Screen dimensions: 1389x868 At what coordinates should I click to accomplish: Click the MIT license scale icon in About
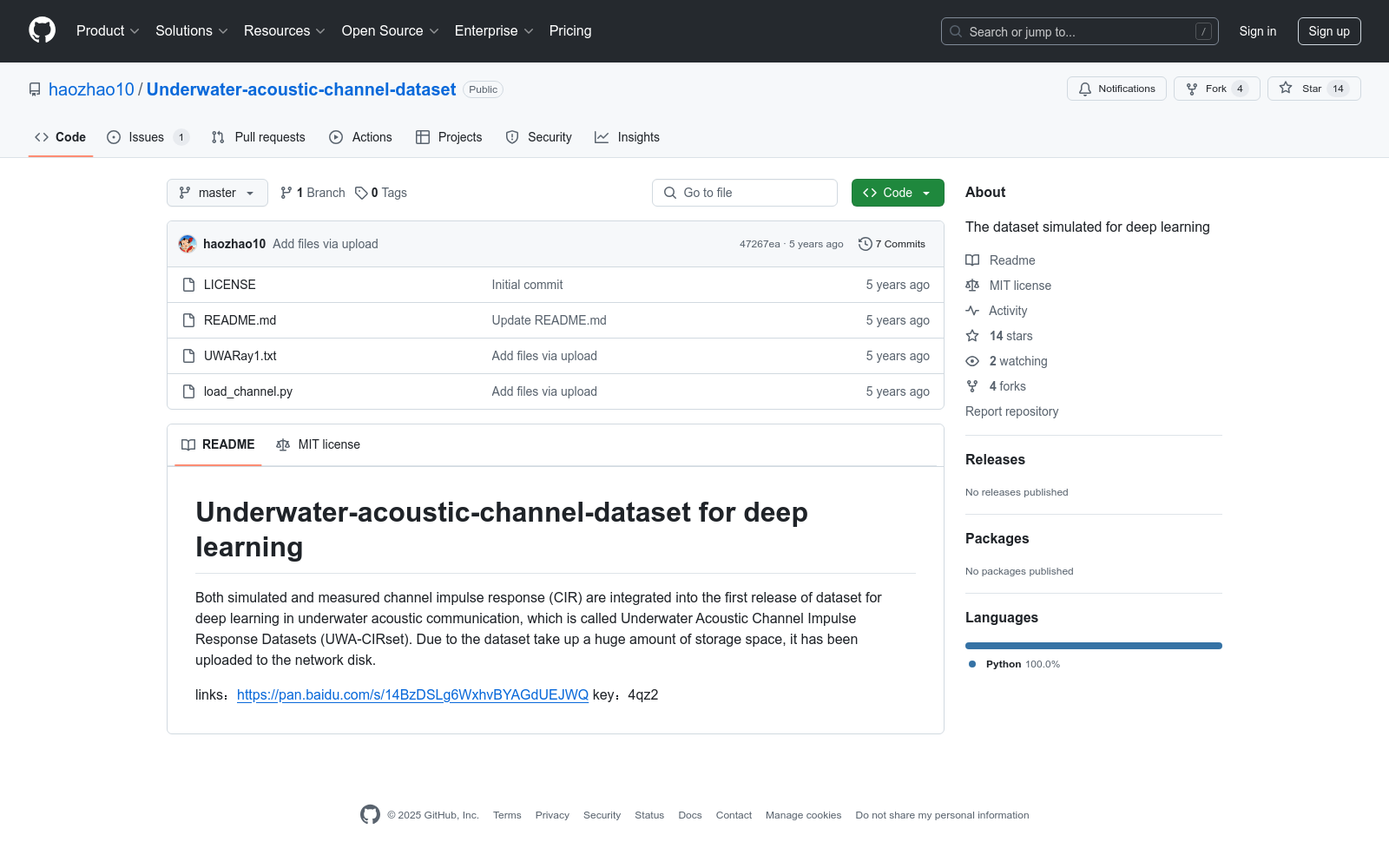972,286
